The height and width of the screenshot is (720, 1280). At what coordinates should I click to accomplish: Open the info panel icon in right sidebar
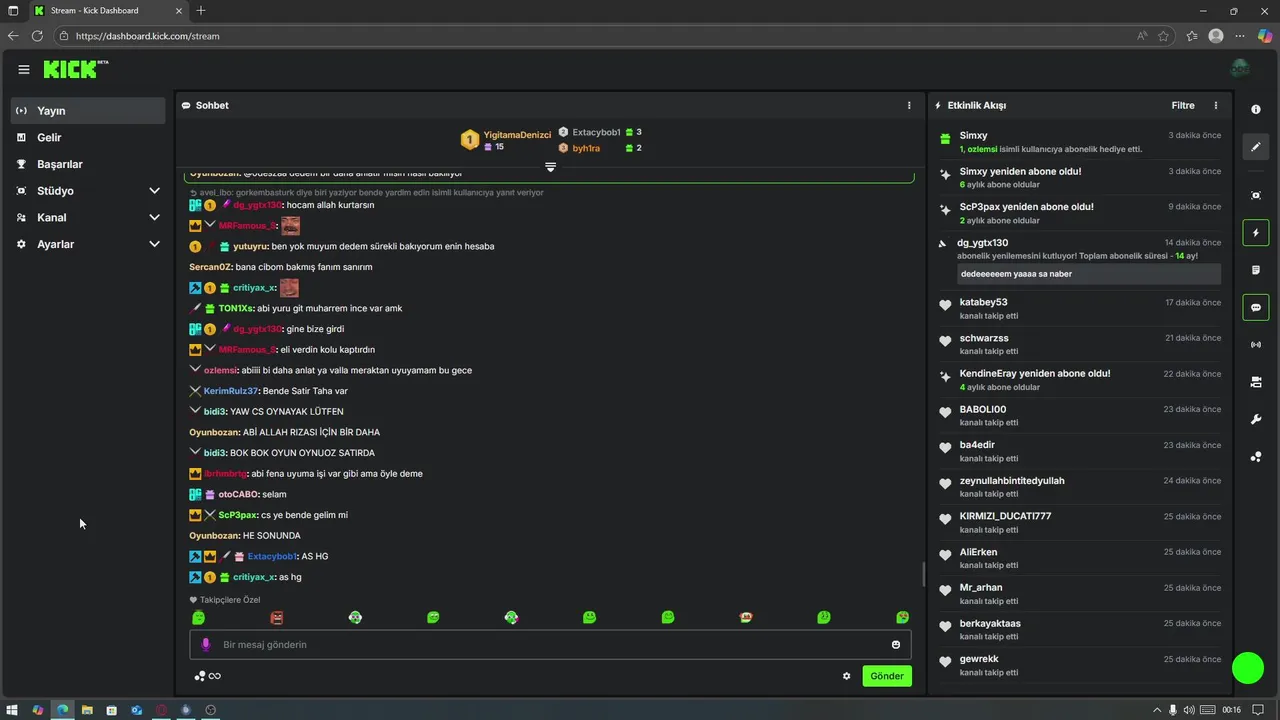(1256, 110)
